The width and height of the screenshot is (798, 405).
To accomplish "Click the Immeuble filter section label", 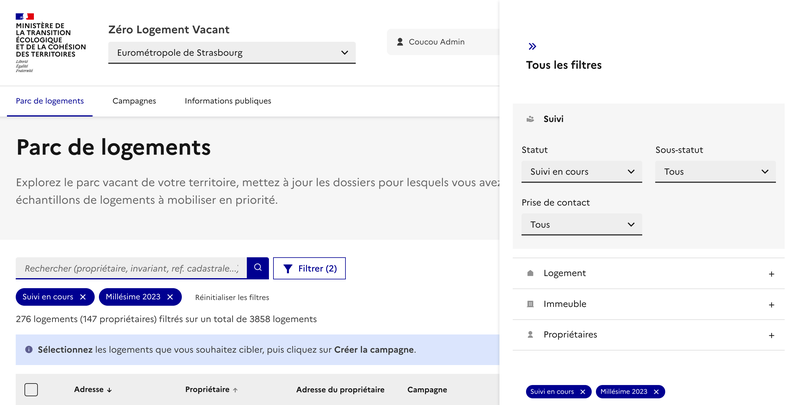I will click(565, 304).
